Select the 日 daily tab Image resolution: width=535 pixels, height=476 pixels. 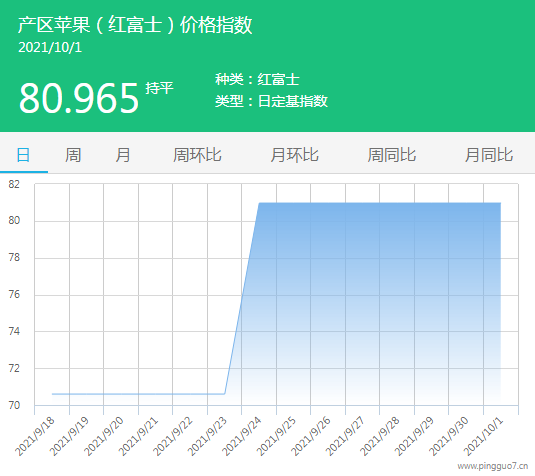(23, 155)
